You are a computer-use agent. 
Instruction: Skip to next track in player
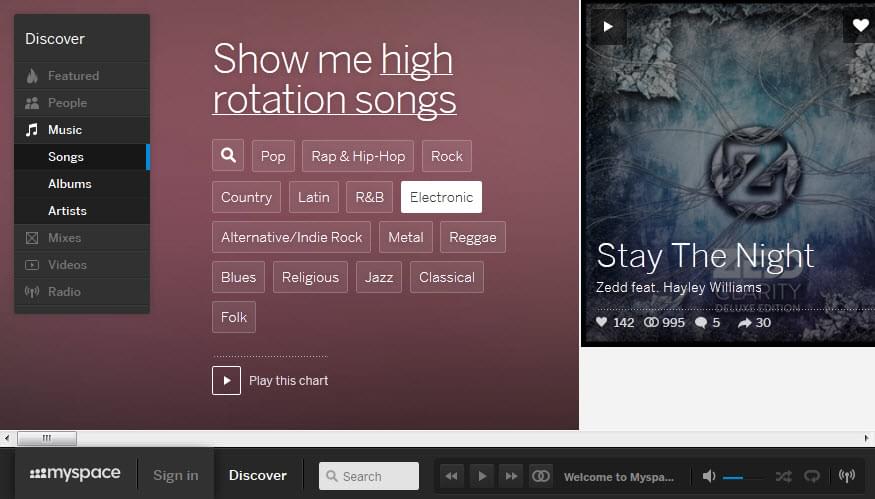[x=511, y=476]
